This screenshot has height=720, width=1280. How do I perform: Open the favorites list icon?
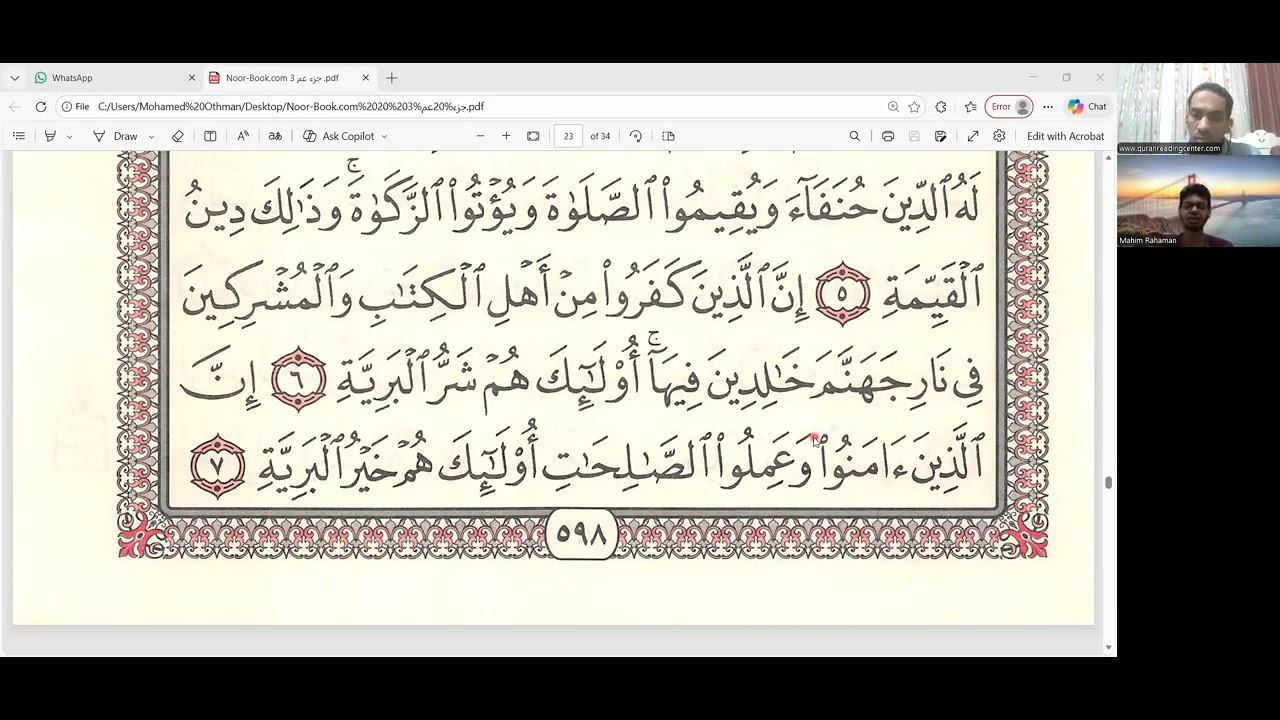tap(970, 106)
